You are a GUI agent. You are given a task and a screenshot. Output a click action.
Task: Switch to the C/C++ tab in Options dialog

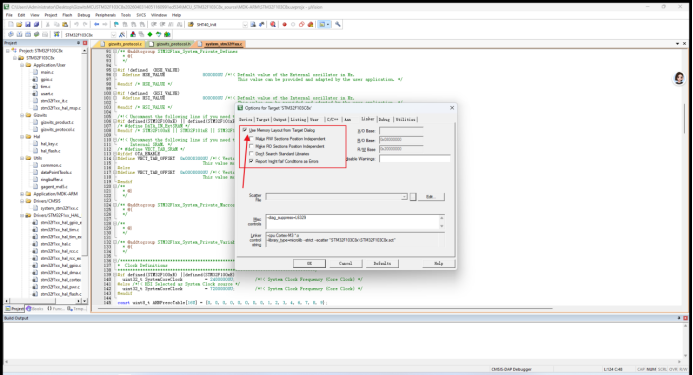coord(332,119)
